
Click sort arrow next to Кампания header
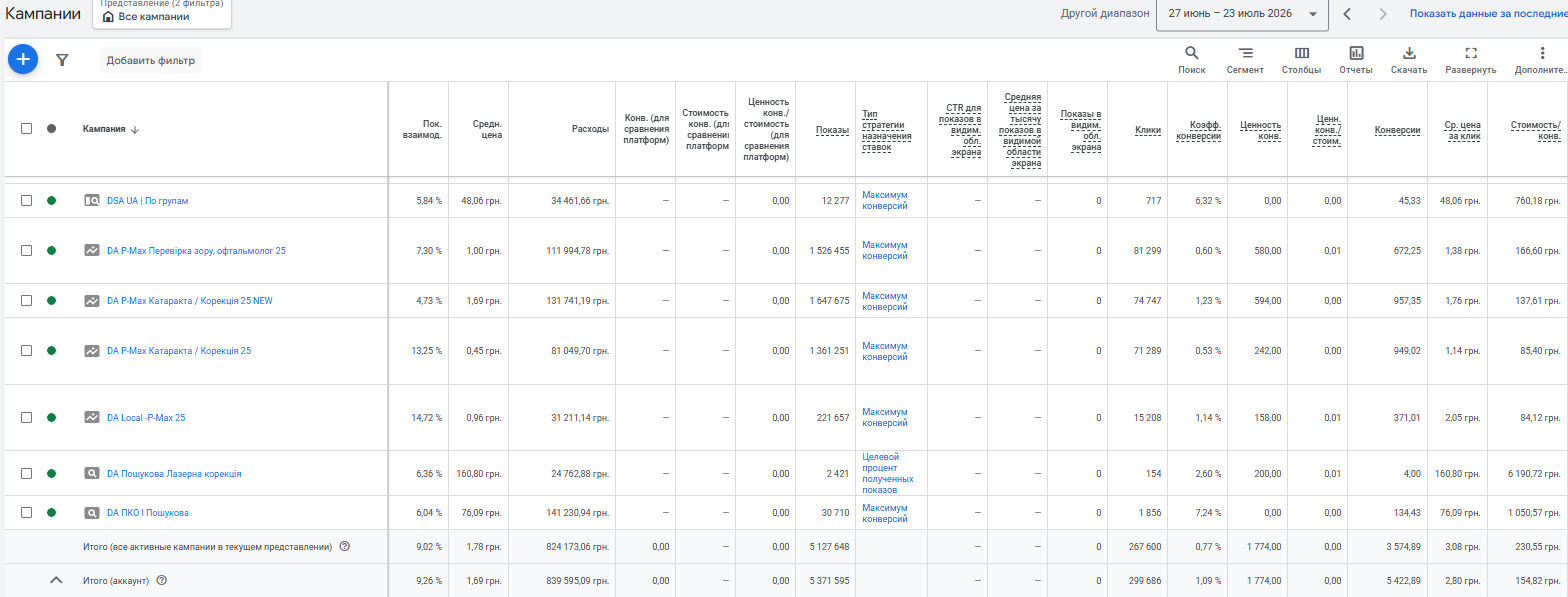tap(135, 129)
